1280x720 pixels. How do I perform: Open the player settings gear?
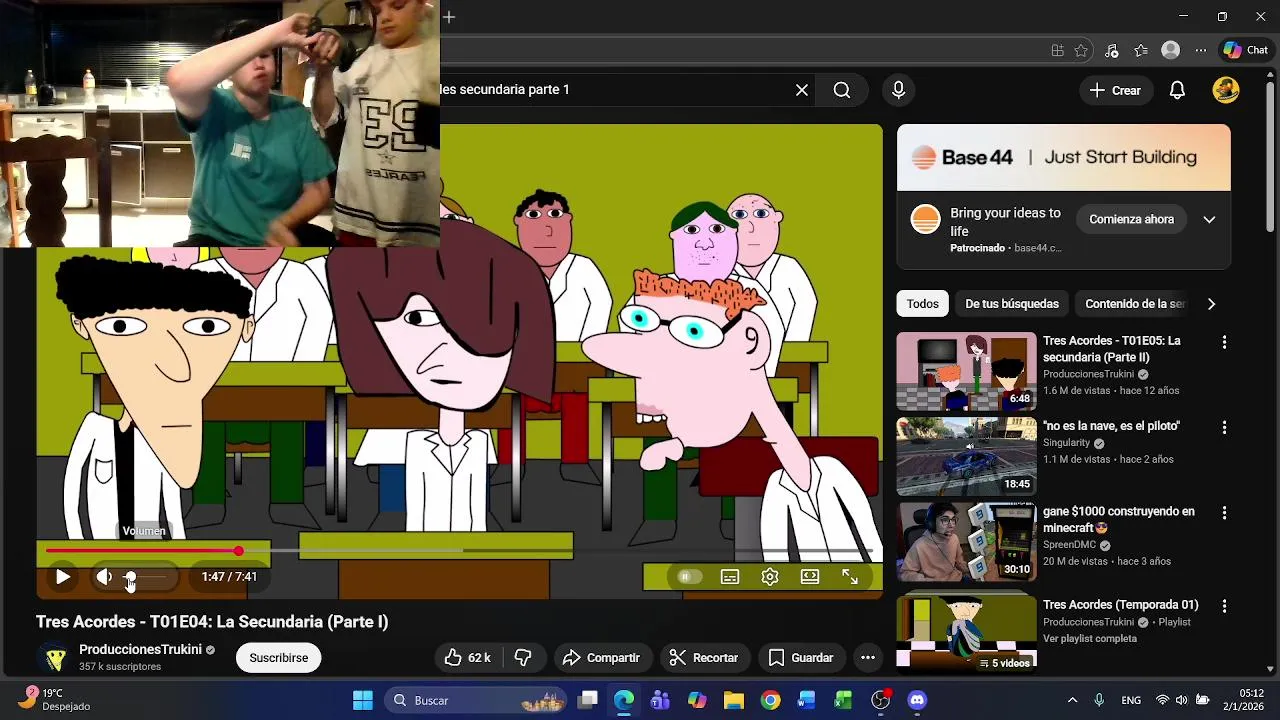click(770, 577)
